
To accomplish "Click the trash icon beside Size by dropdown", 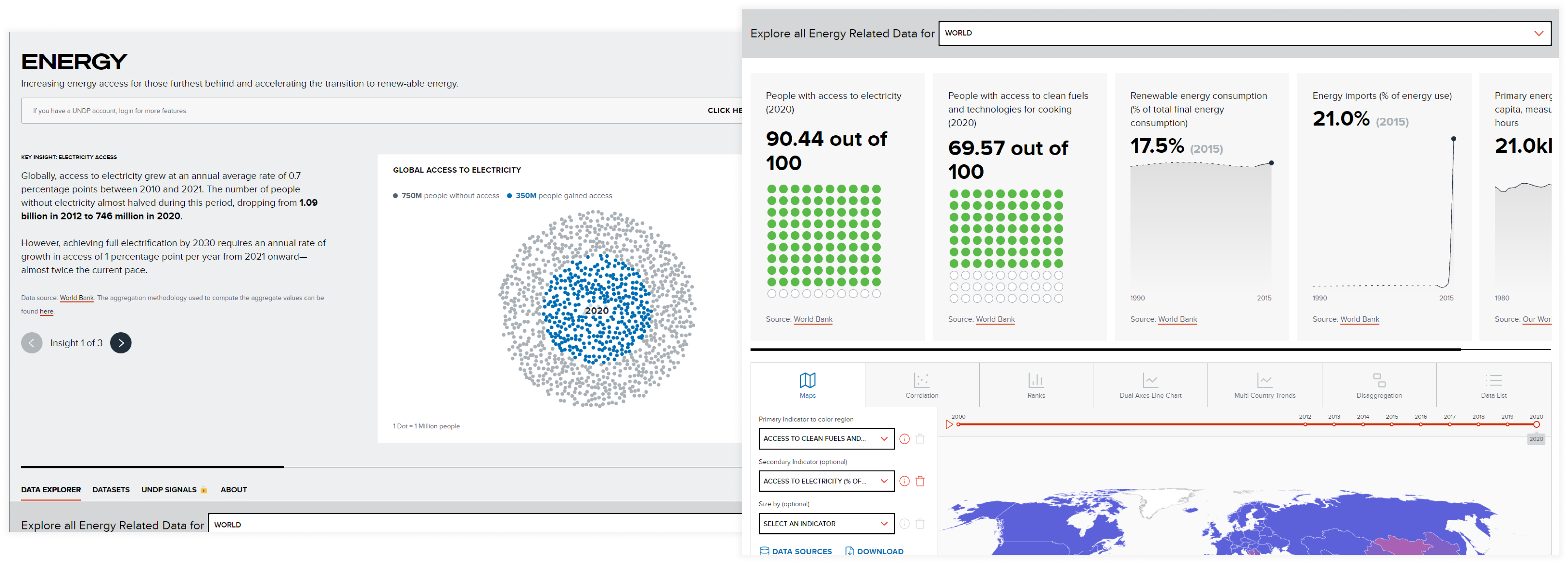I will pos(920,524).
